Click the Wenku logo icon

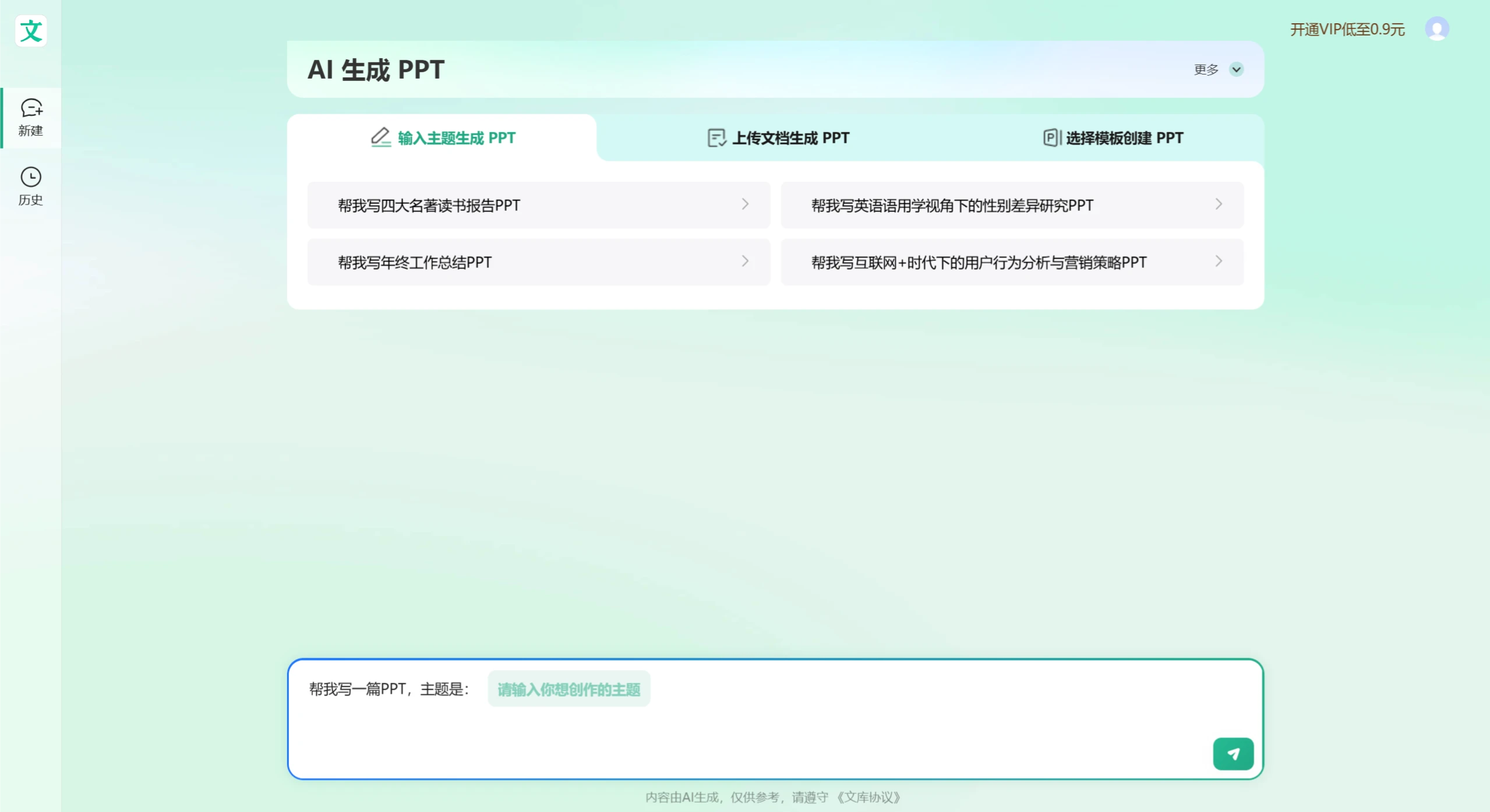[x=31, y=30]
